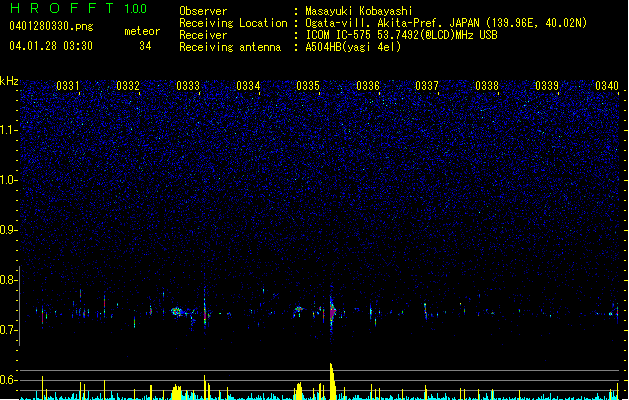Click time marker 0331

coord(68,86)
